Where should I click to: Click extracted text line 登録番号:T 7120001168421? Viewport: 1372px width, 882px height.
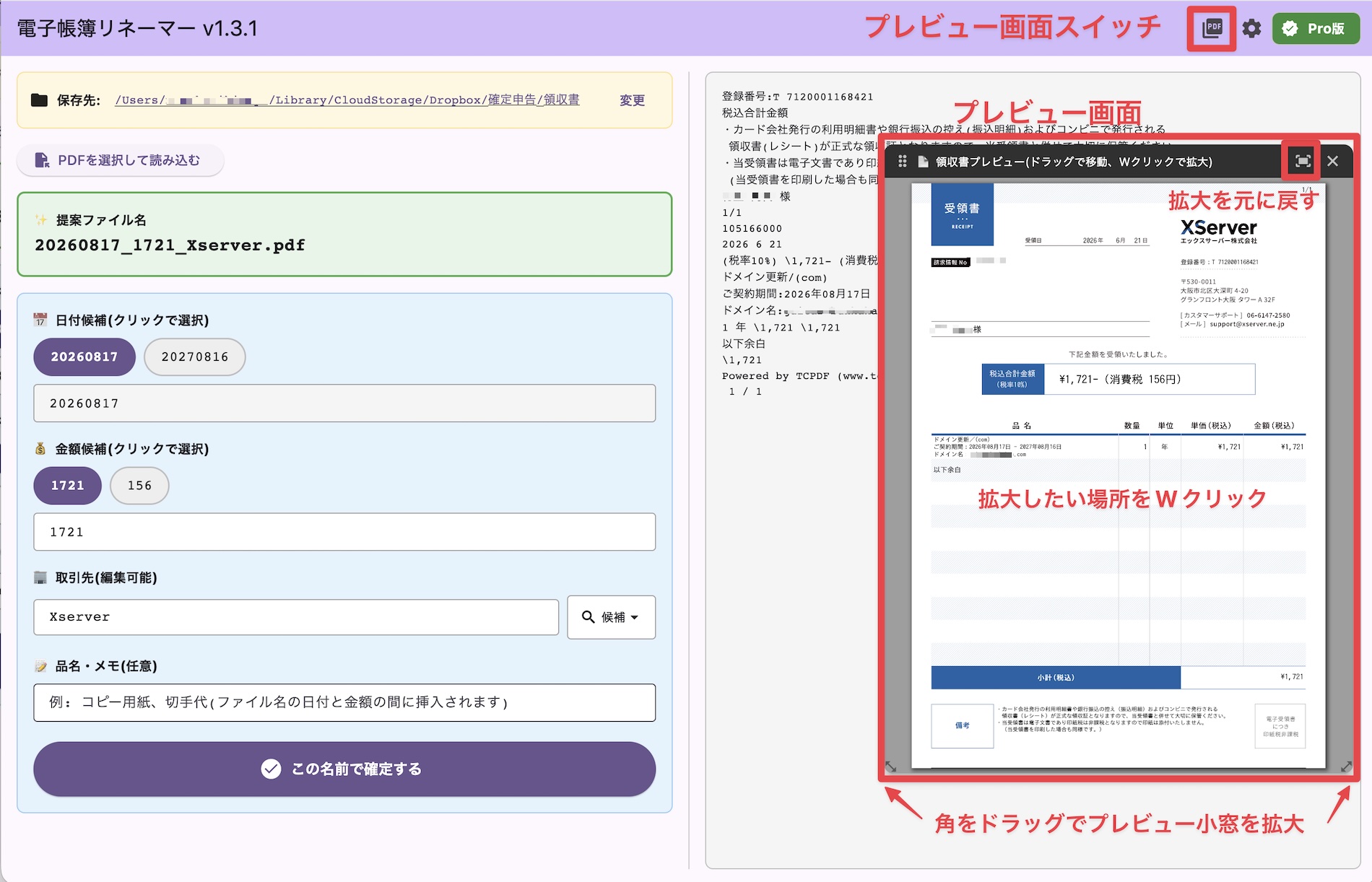click(797, 97)
